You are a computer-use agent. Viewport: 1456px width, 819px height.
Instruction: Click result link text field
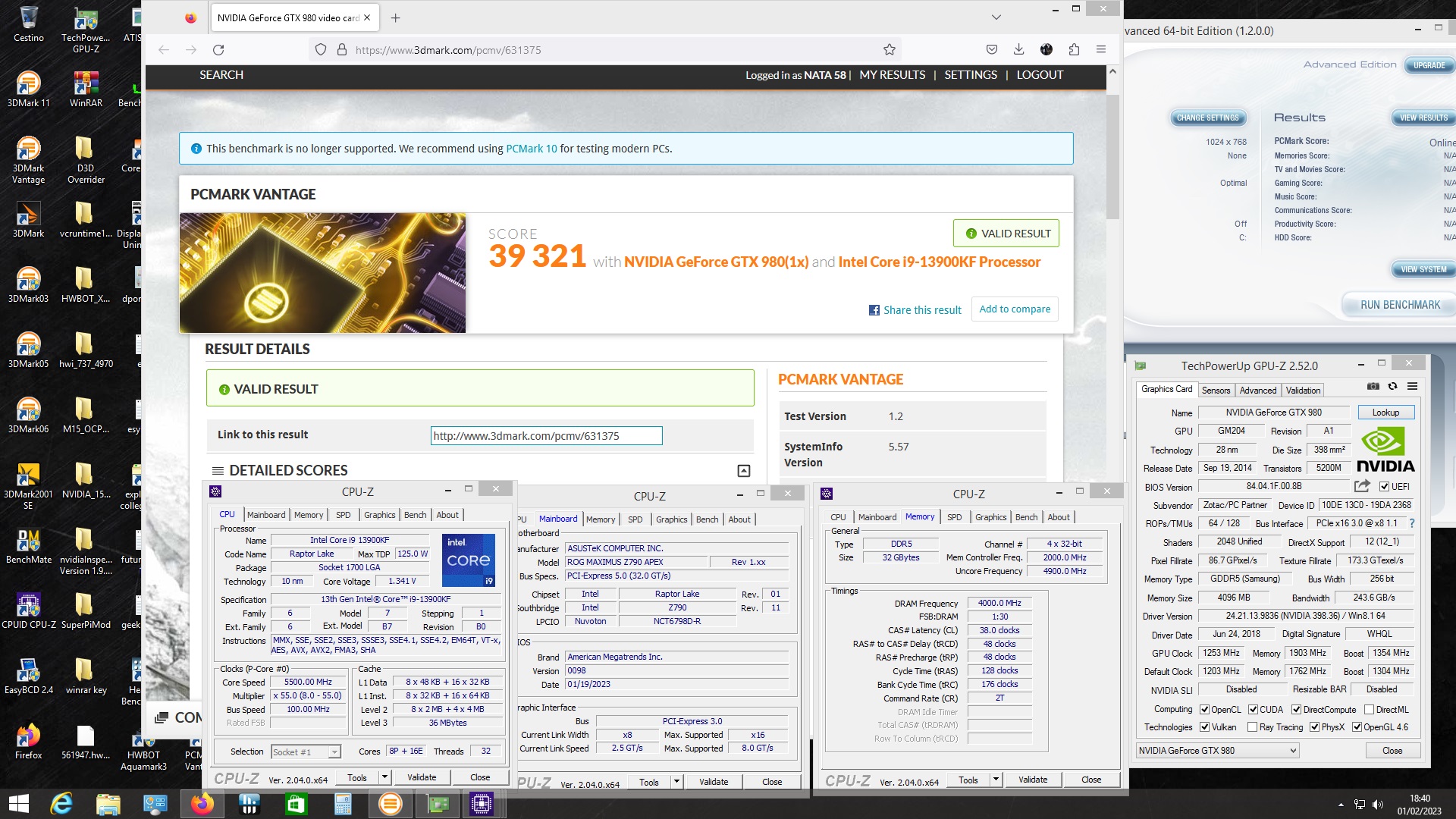point(546,436)
